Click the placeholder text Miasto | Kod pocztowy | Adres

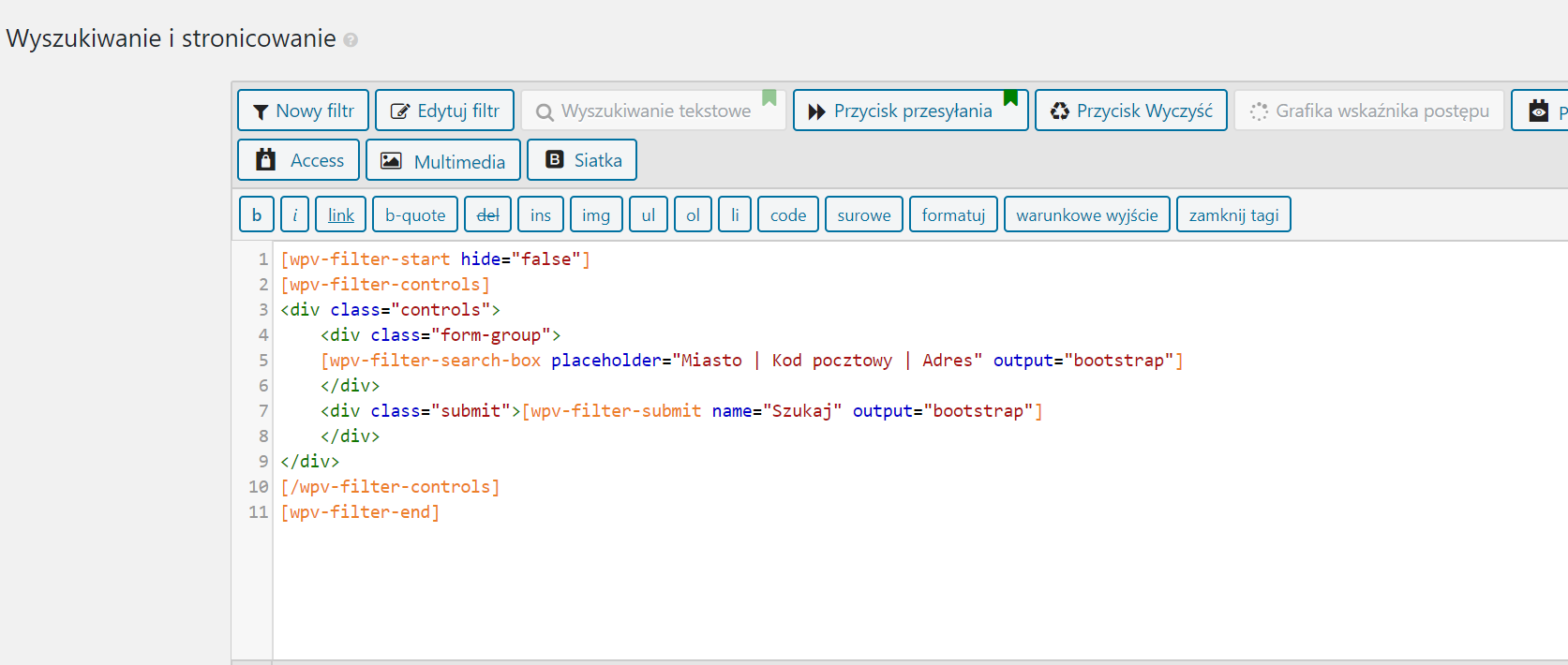pos(828,360)
